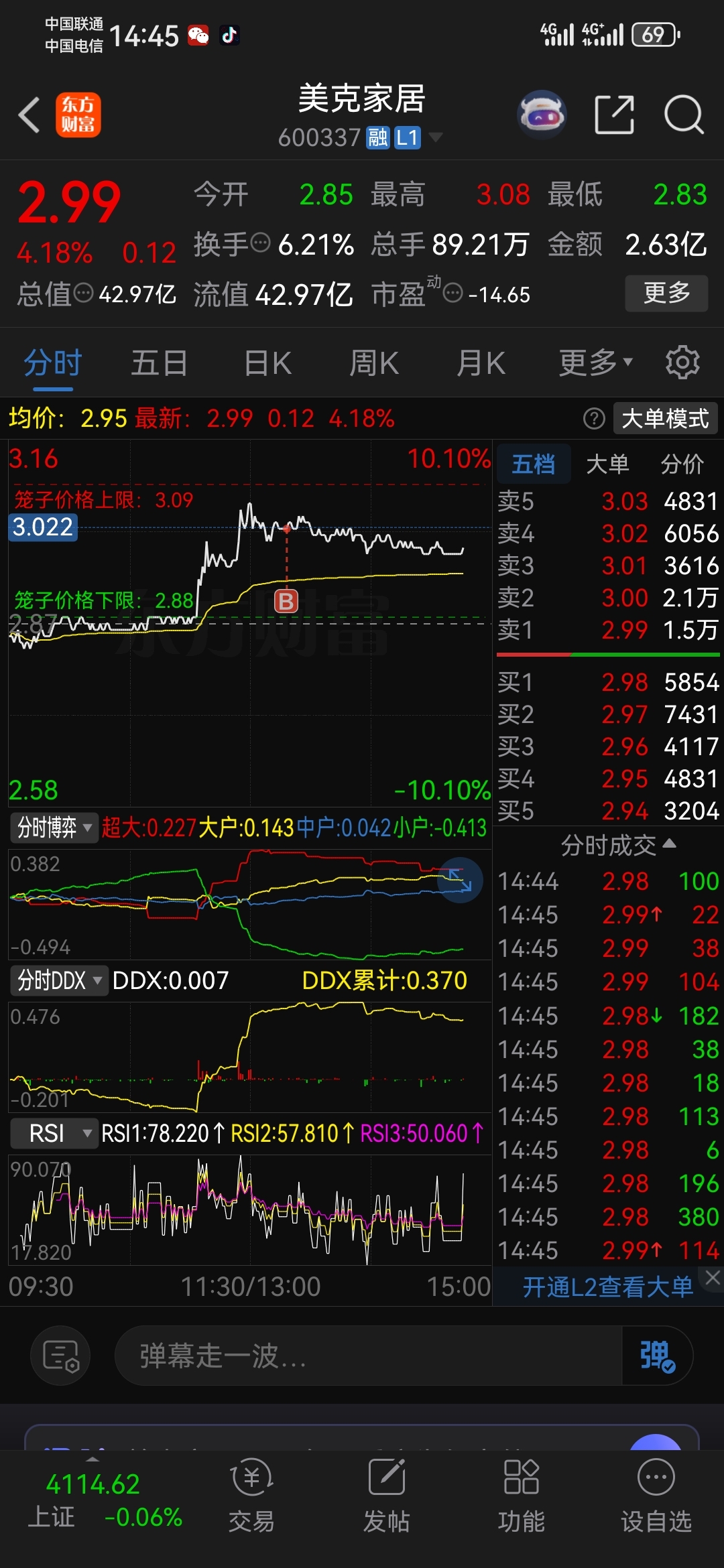The width and height of the screenshot is (724, 1568).
Task: Open TikTok notification icon in status bar
Action: 229,35
